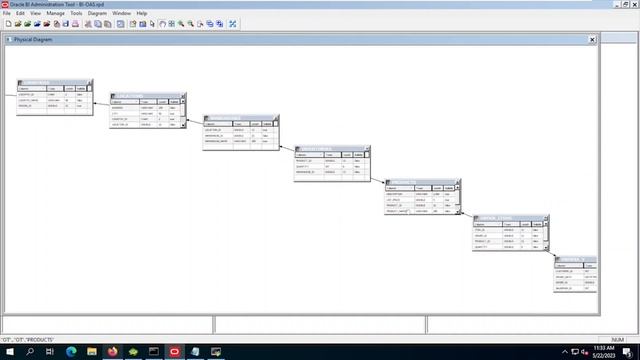Screen dimensions: 640x360
Task: Click the Windows Start button
Action: [x=10, y=351]
